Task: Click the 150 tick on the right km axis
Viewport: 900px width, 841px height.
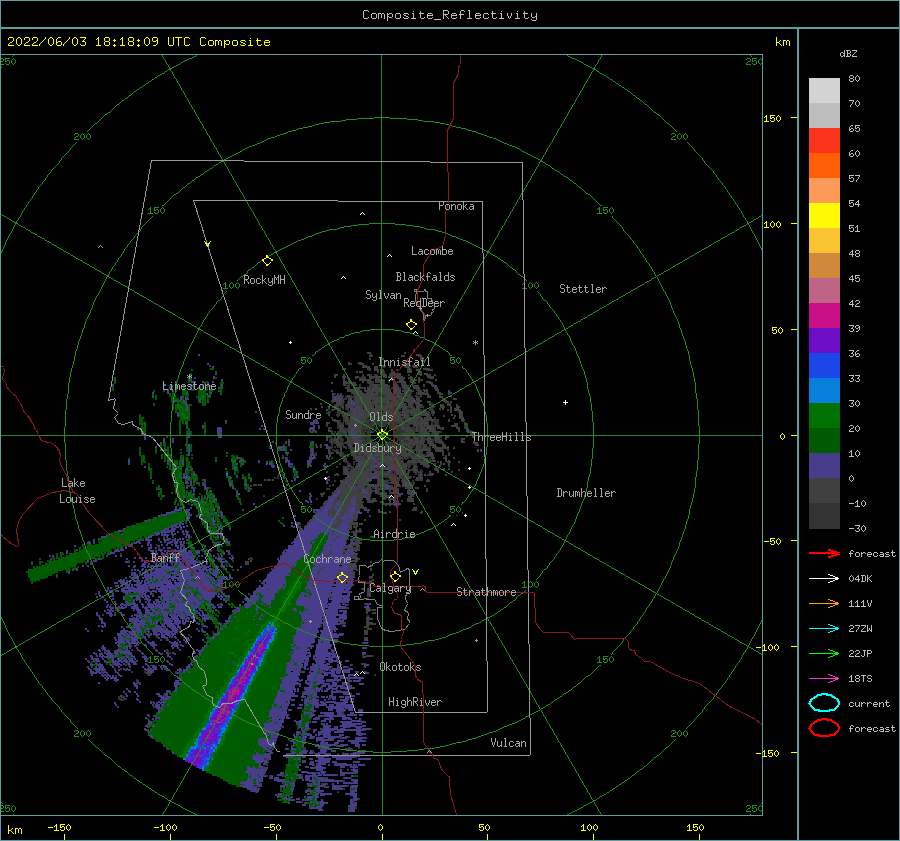Action: [773, 118]
